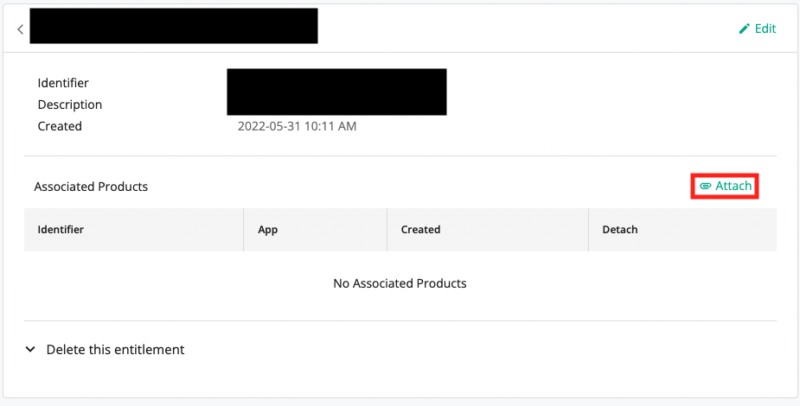
Task: Click the redacted entitlement title at top
Action: [173, 26]
